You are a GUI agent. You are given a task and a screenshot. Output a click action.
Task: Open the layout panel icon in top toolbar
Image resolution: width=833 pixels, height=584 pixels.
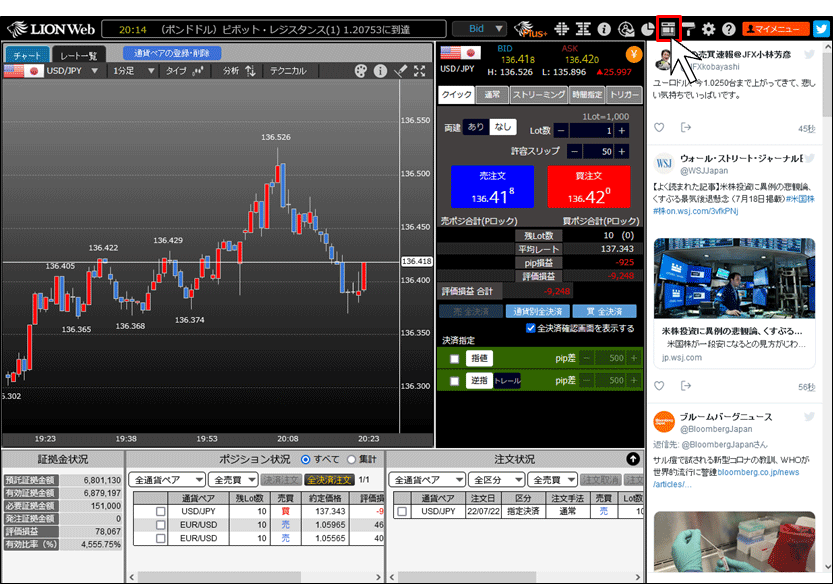(669, 29)
